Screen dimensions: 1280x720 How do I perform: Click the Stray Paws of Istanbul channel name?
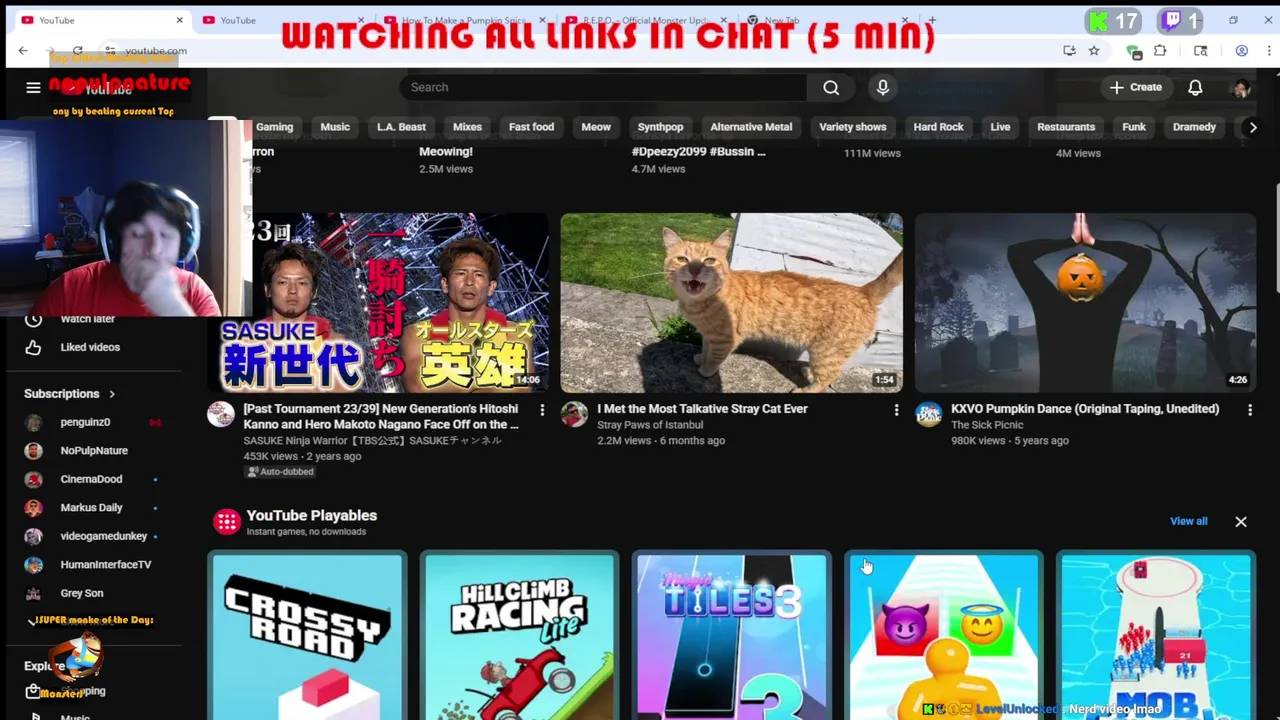pyautogui.click(x=650, y=425)
